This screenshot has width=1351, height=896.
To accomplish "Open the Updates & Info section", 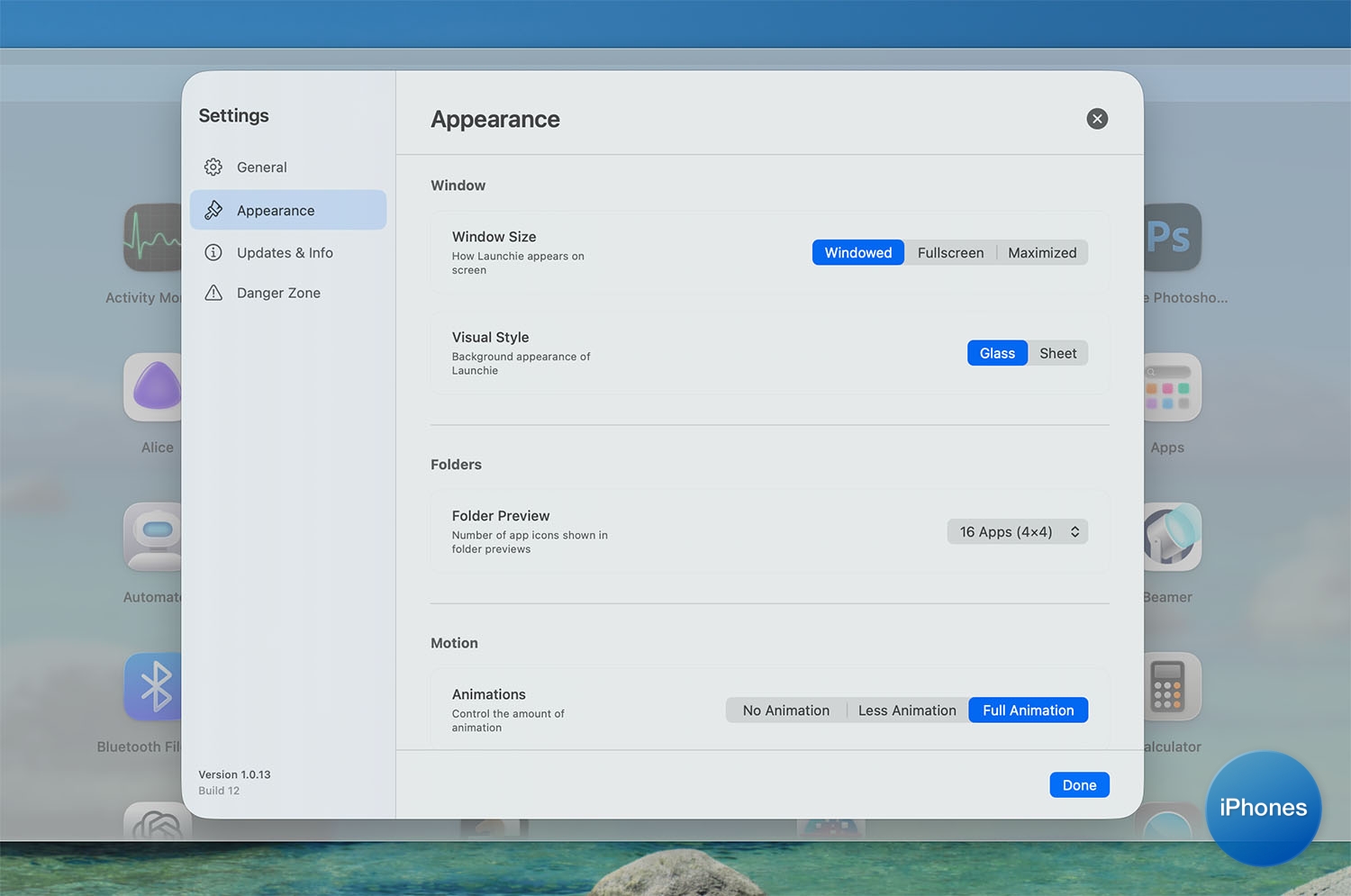I will (285, 253).
